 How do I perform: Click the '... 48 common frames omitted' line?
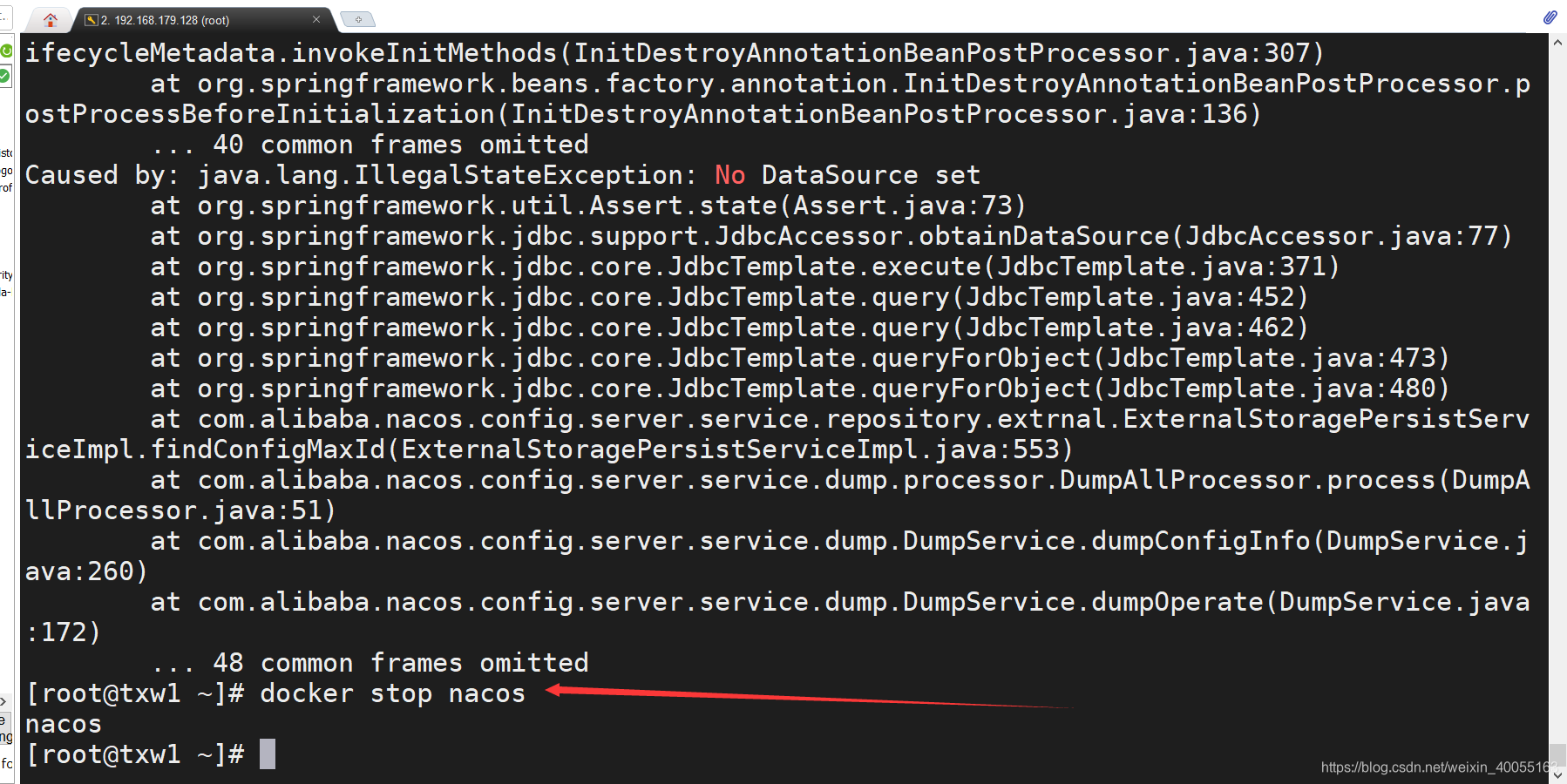pyautogui.click(x=370, y=663)
